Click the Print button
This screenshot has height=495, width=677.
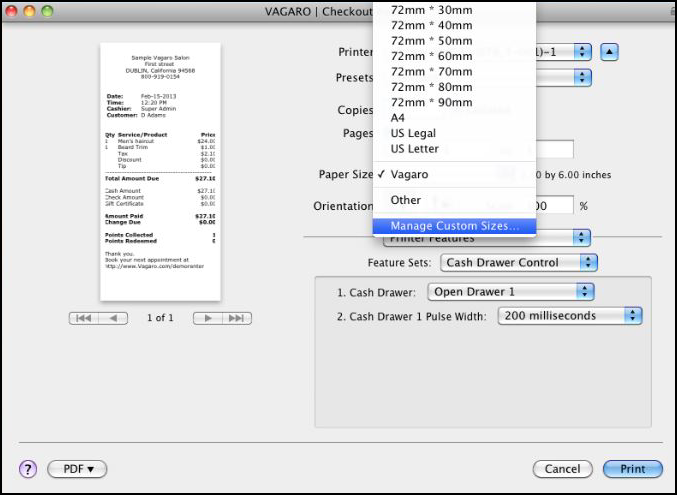[x=633, y=469]
